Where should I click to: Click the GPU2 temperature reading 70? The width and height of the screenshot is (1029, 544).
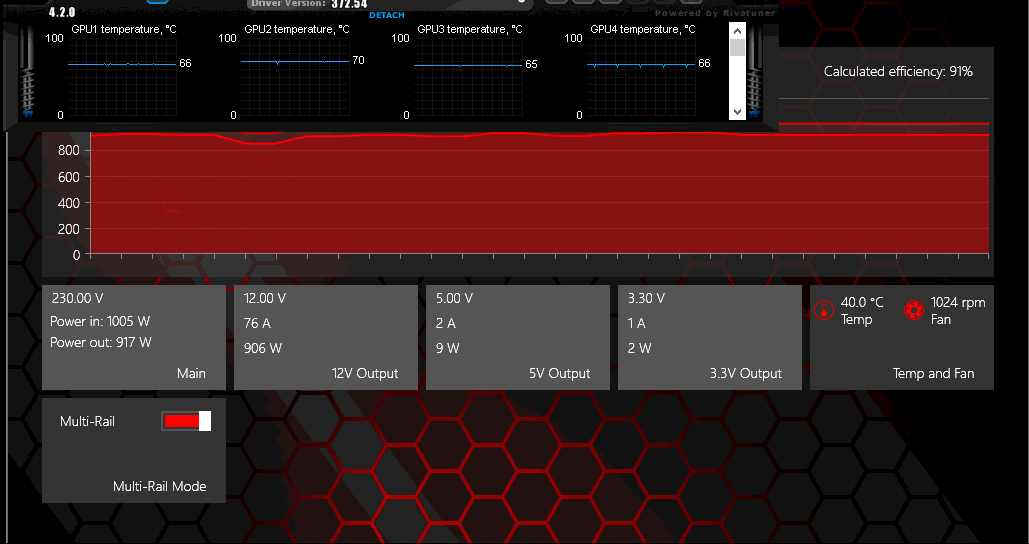[x=358, y=60]
